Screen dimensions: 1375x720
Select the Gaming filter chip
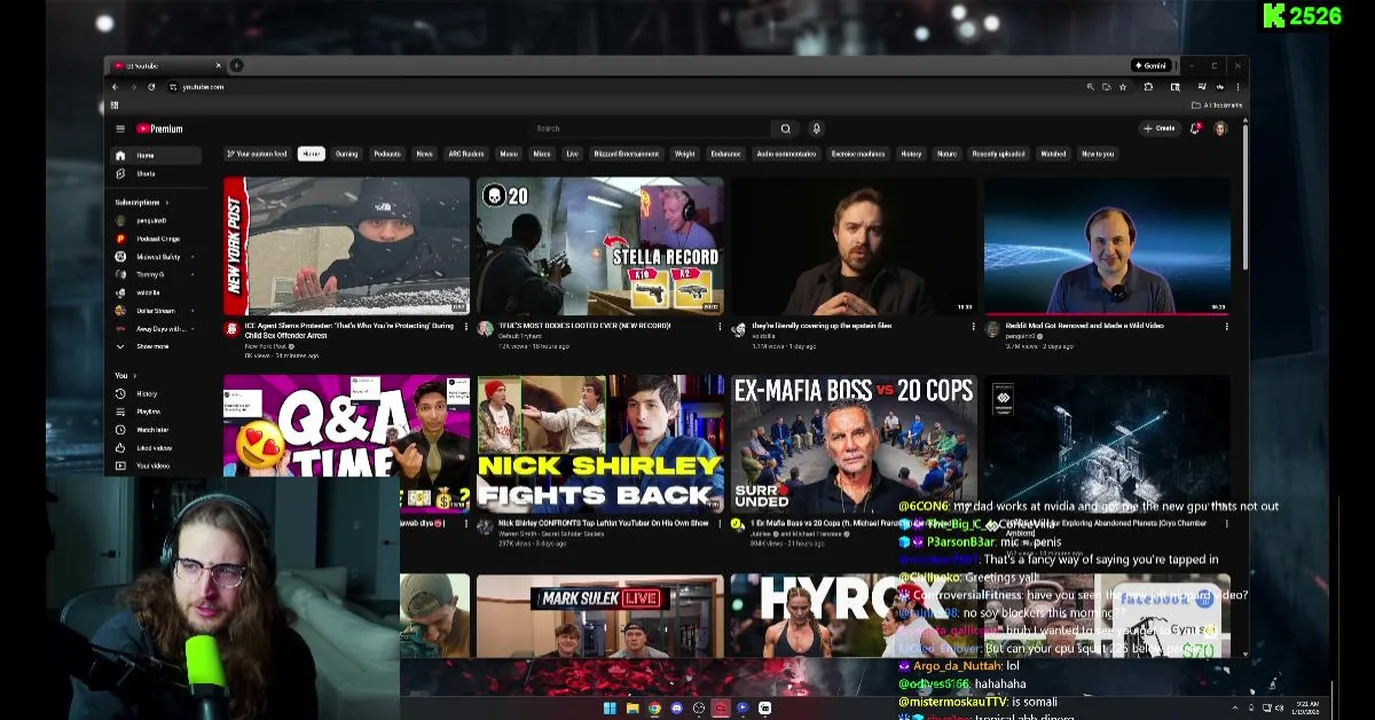347,154
